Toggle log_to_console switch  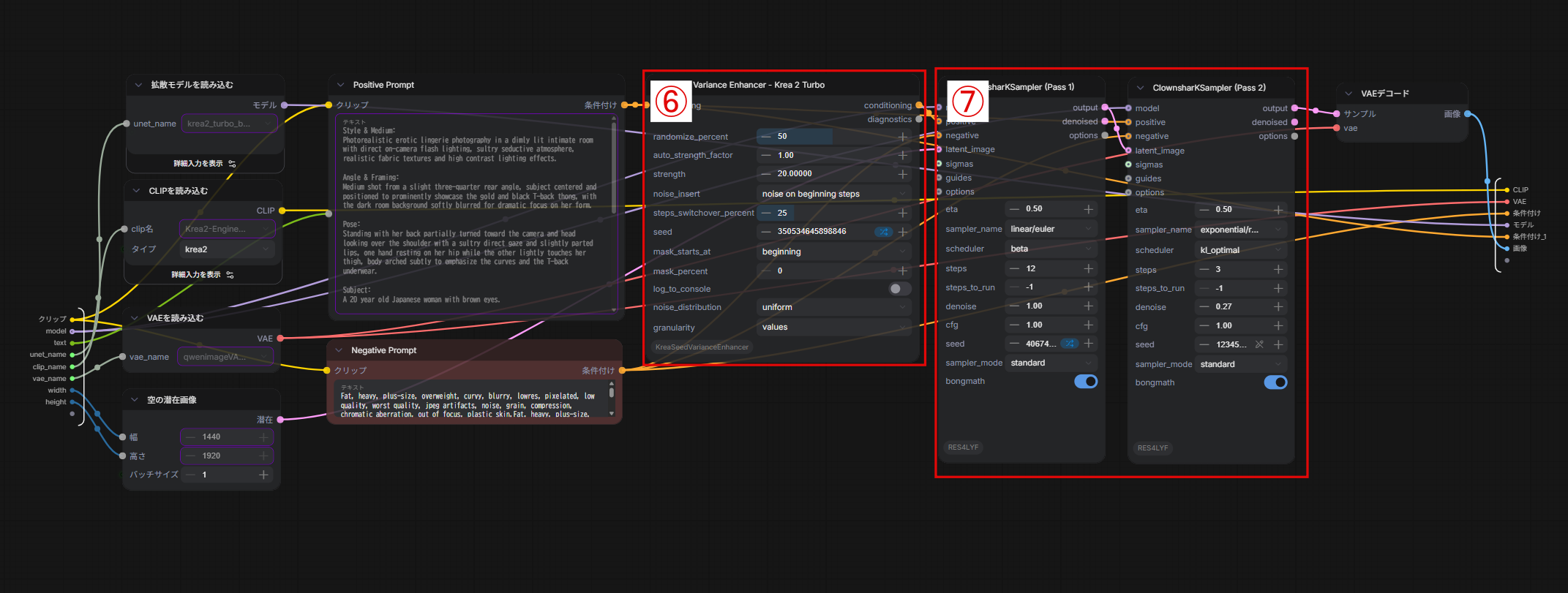point(899,289)
